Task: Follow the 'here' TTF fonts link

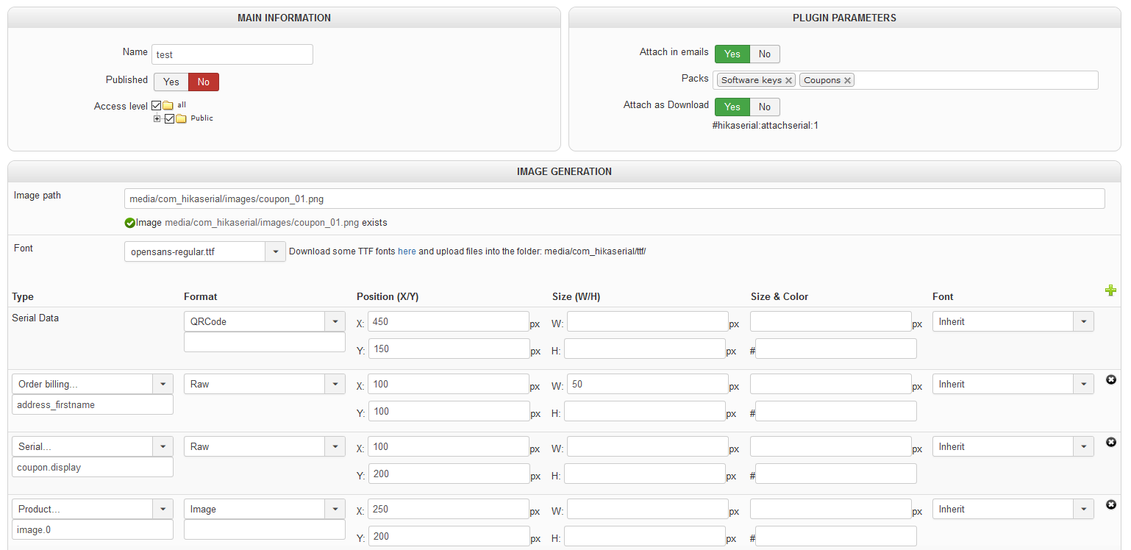Action: pyautogui.click(x=407, y=252)
